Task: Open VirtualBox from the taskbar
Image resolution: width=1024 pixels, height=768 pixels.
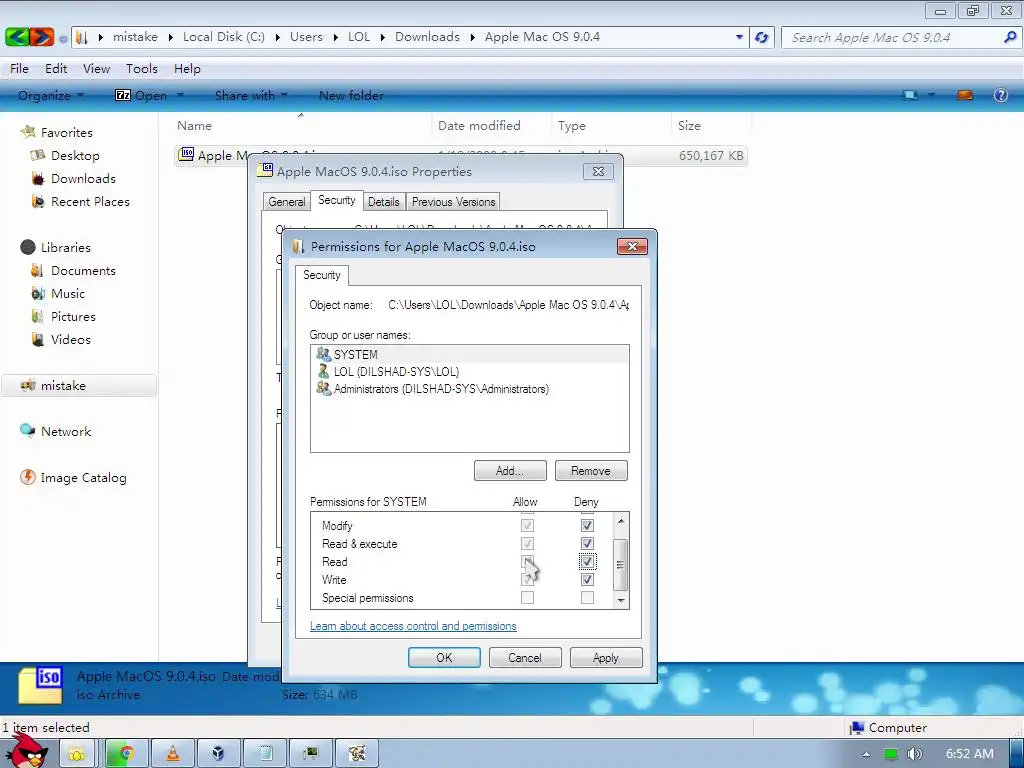Action: pyautogui.click(x=219, y=754)
